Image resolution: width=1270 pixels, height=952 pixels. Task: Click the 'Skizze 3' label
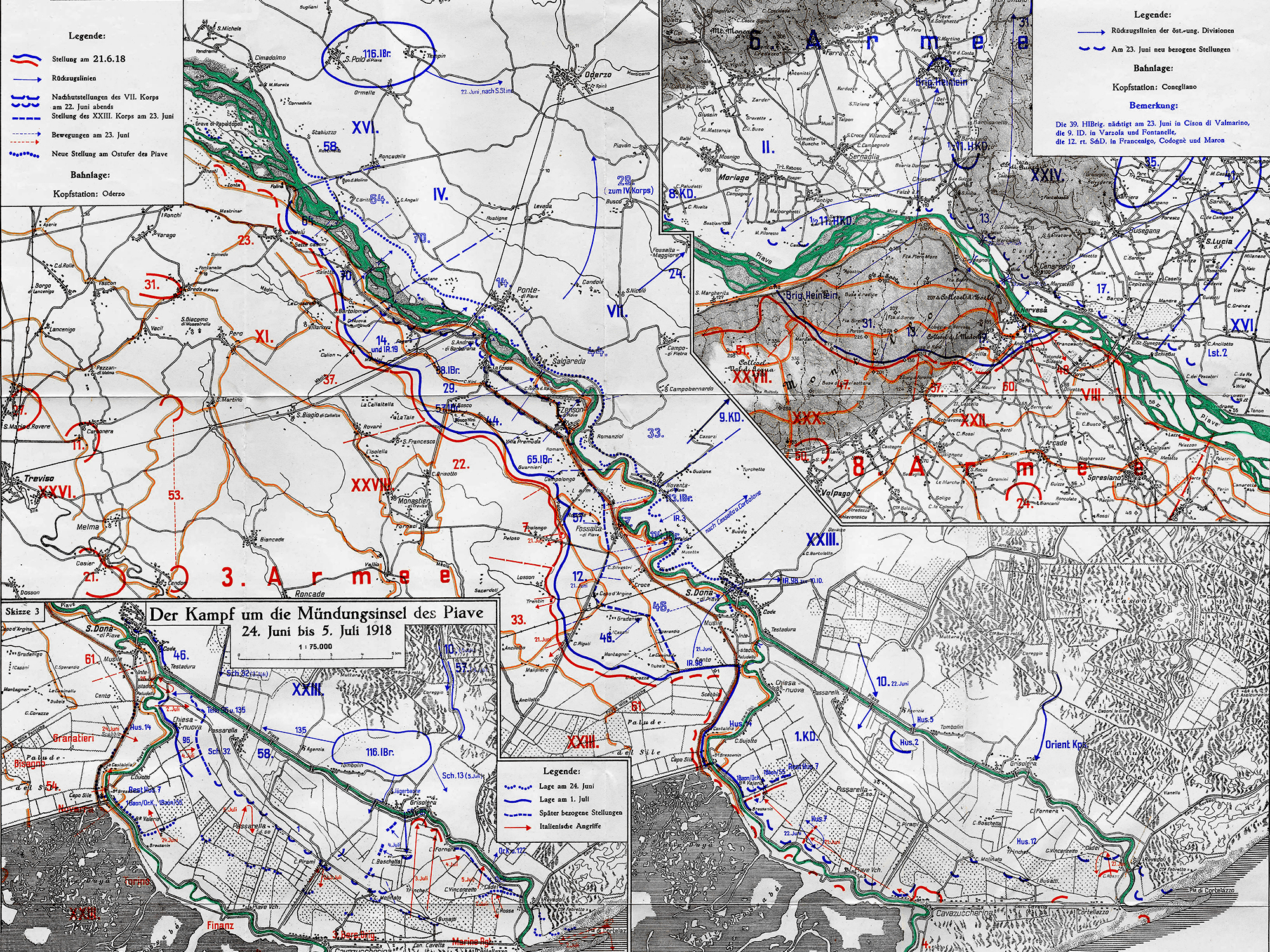pos(21,611)
